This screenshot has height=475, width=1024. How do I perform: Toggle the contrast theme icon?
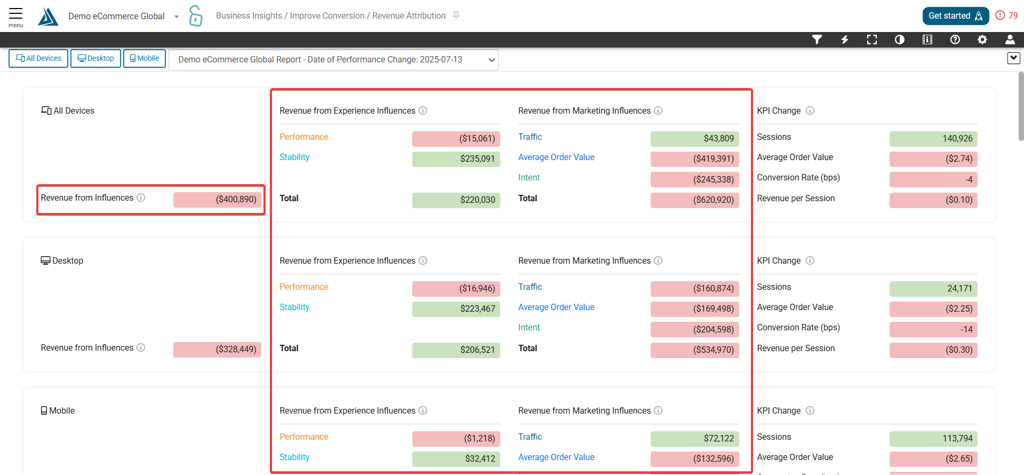[899, 40]
